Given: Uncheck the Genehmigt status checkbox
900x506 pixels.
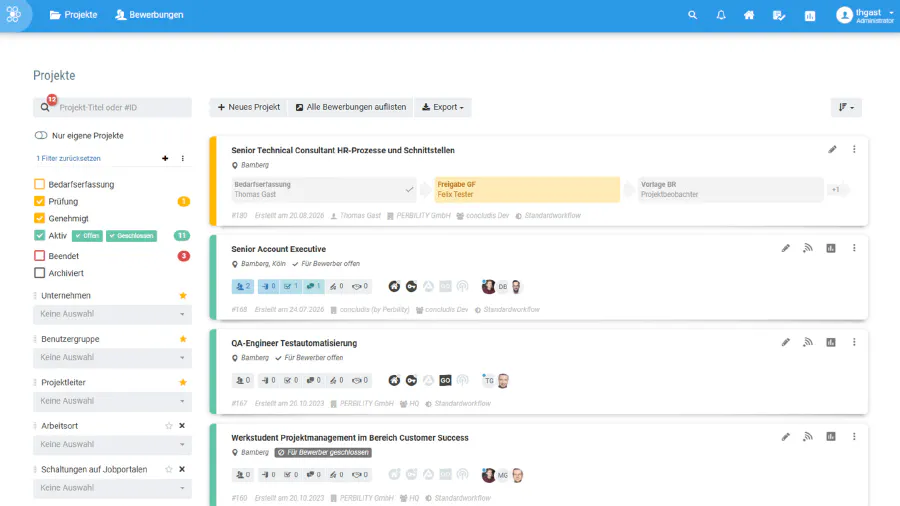Looking at the screenshot, I should click(x=39, y=218).
